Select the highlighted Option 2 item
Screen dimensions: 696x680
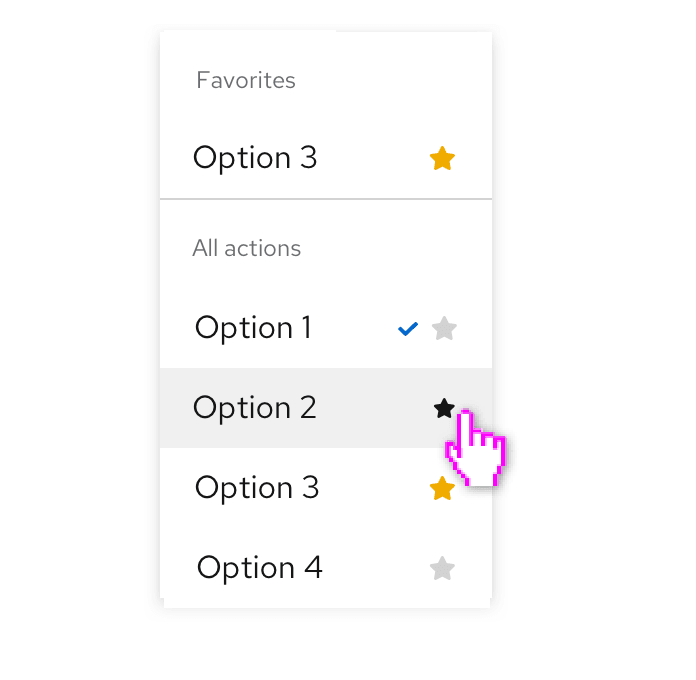[x=300, y=408]
